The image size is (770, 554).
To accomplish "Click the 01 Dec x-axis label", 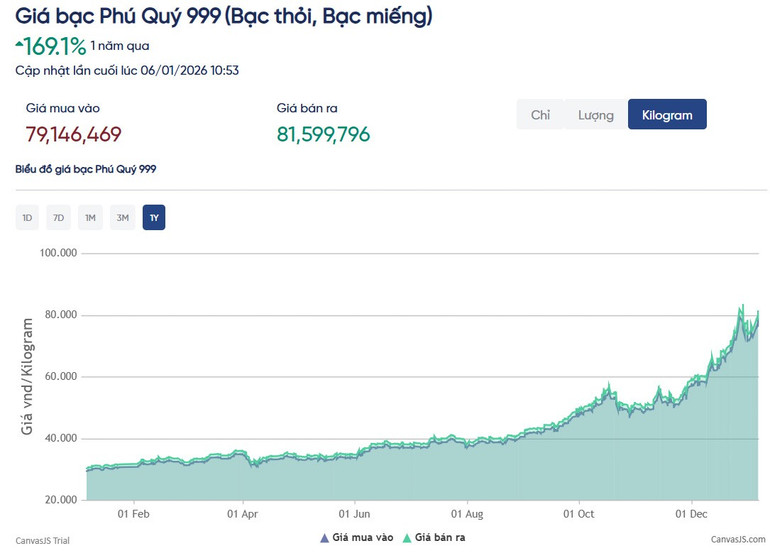I will pyautogui.click(x=691, y=514).
